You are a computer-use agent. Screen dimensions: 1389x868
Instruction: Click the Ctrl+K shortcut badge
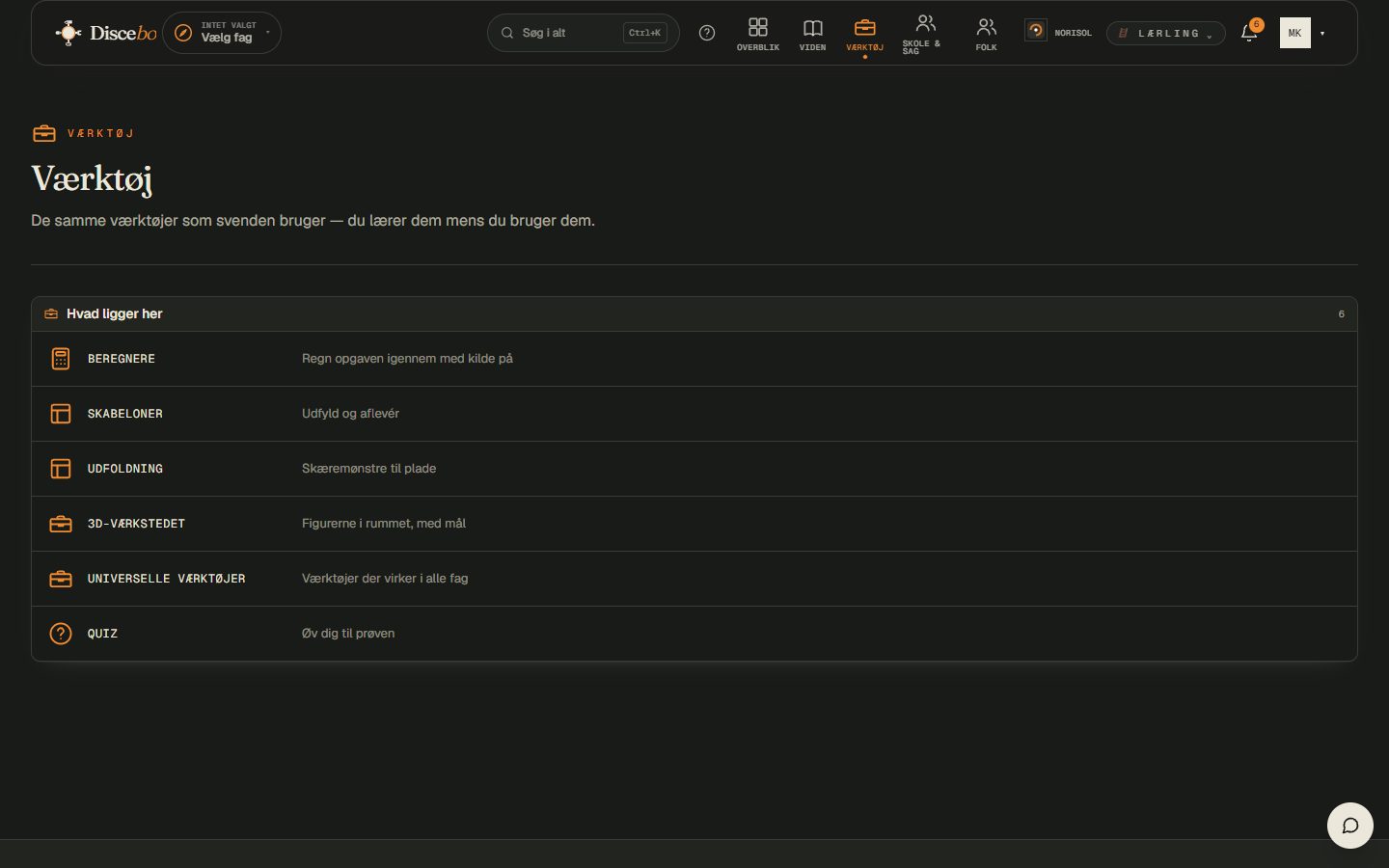pyautogui.click(x=644, y=33)
